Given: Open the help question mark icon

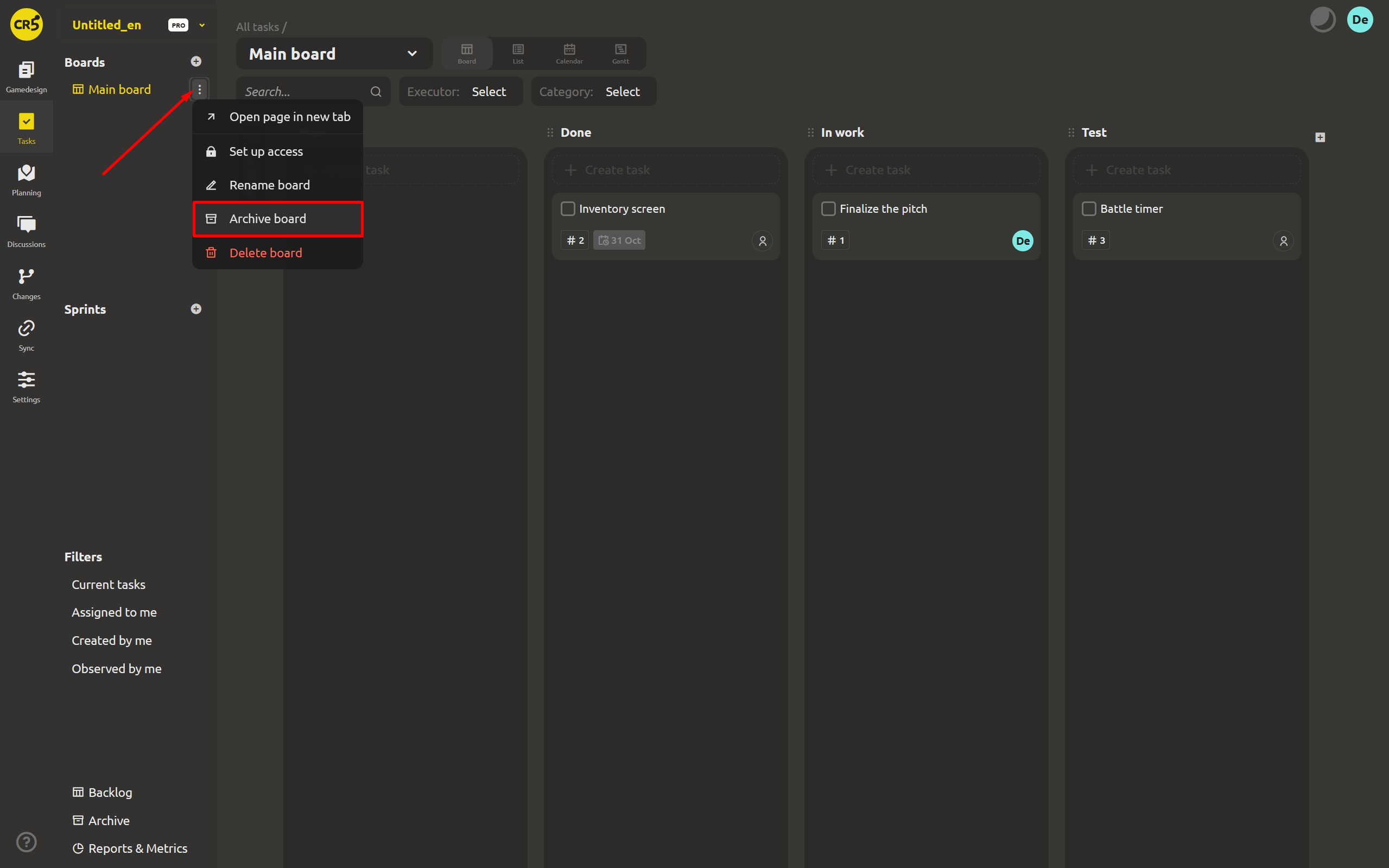Looking at the screenshot, I should [x=27, y=841].
